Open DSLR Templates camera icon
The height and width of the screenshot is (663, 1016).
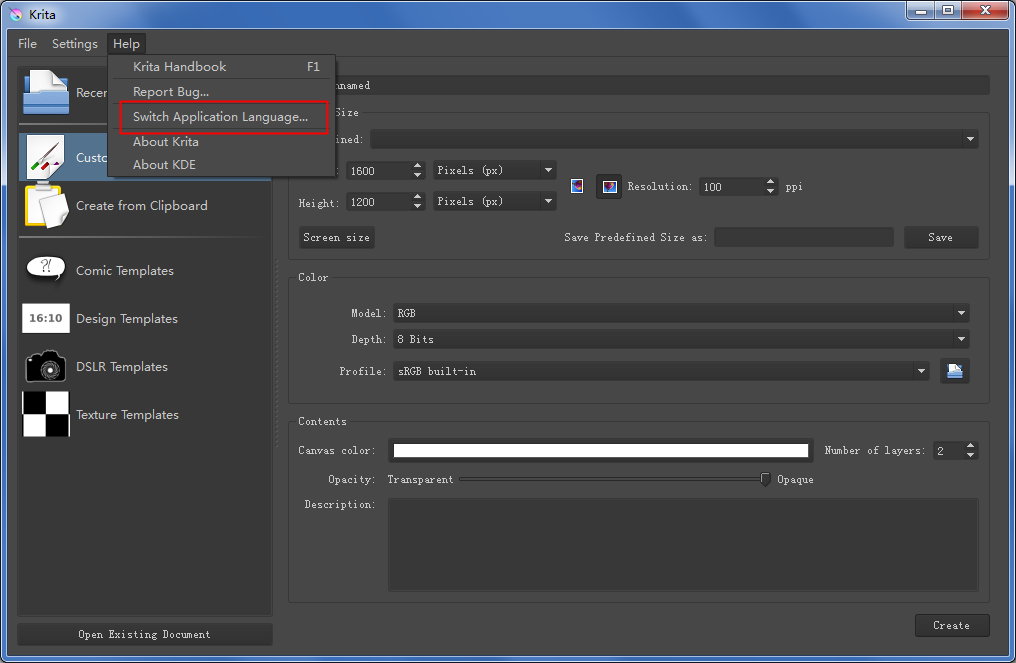[45, 367]
